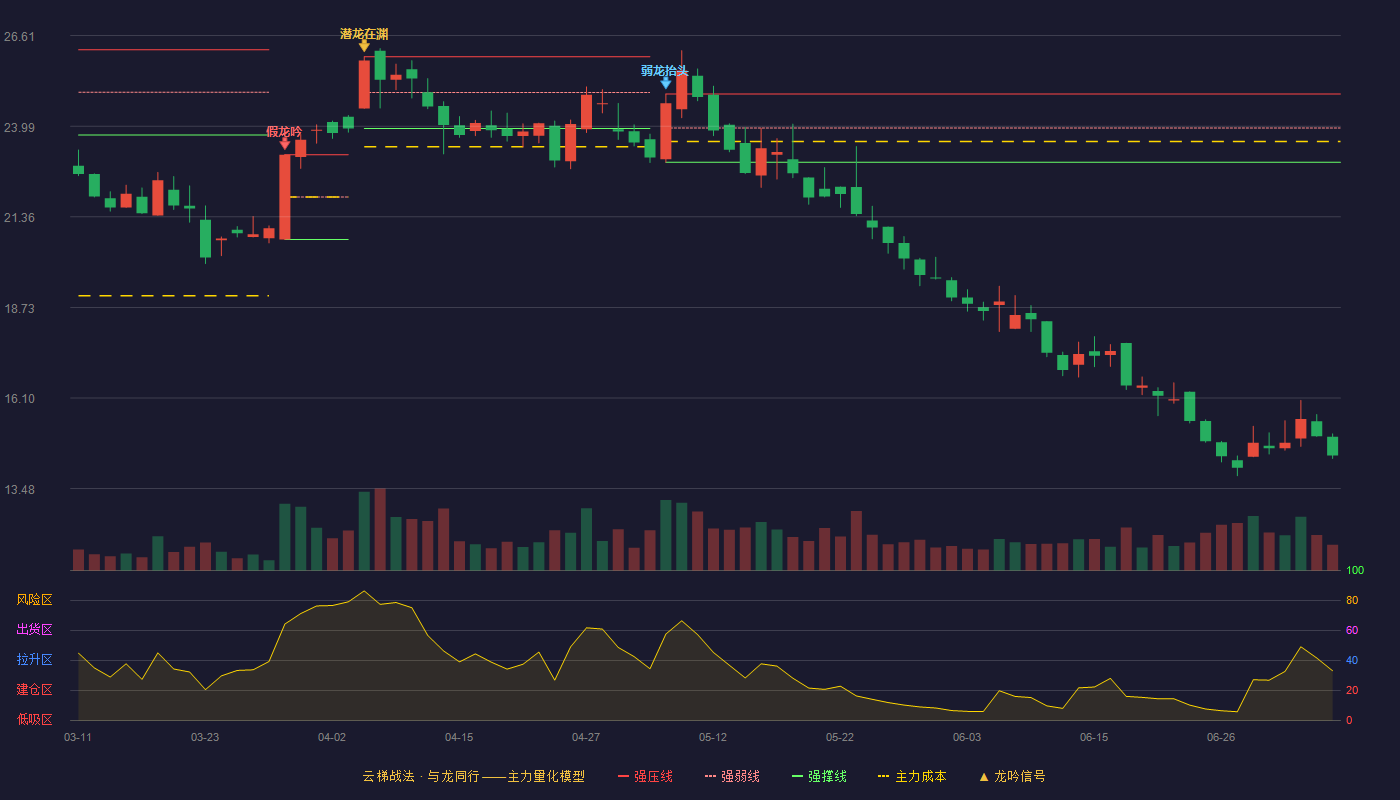This screenshot has height=800, width=1400.
Task: Click the 04-27 date axis label
Action: pyautogui.click(x=586, y=737)
